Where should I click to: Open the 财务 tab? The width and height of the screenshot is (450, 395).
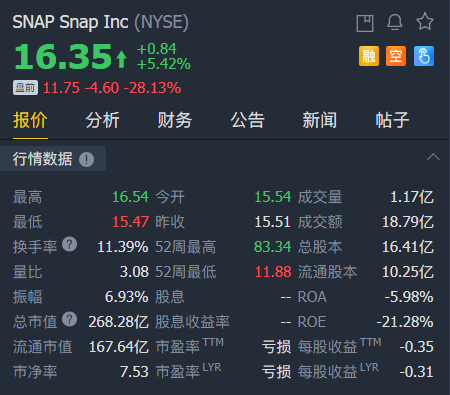point(175,120)
